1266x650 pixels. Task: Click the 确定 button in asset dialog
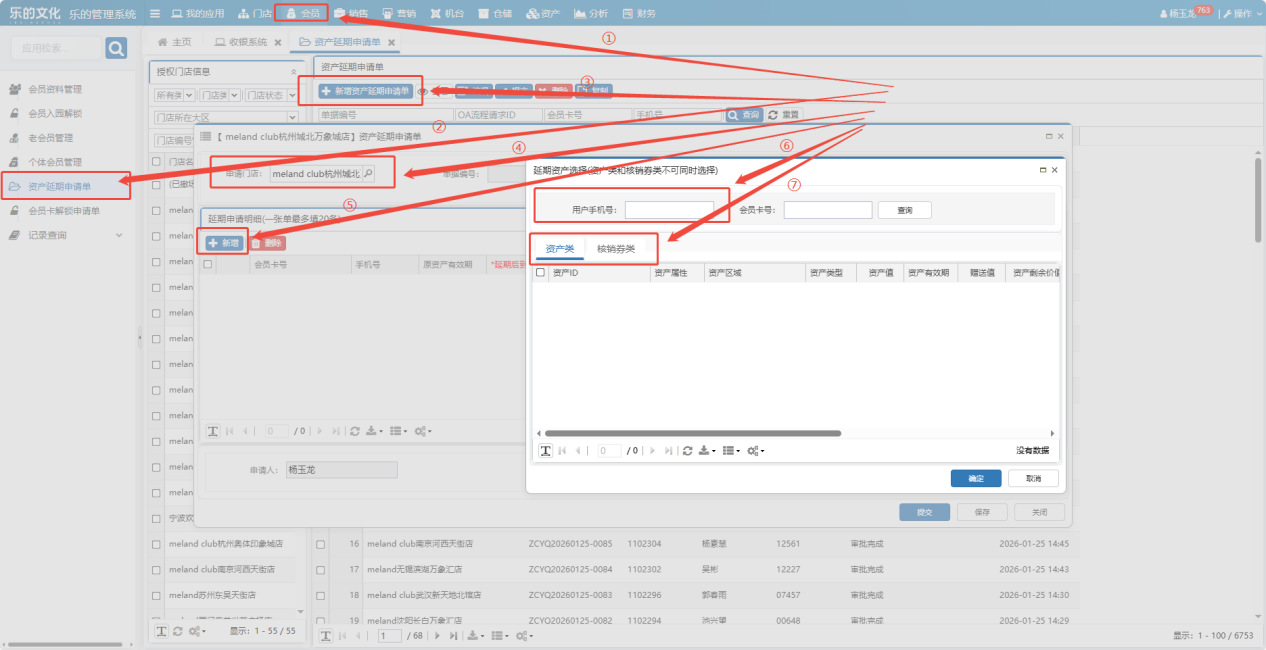976,479
